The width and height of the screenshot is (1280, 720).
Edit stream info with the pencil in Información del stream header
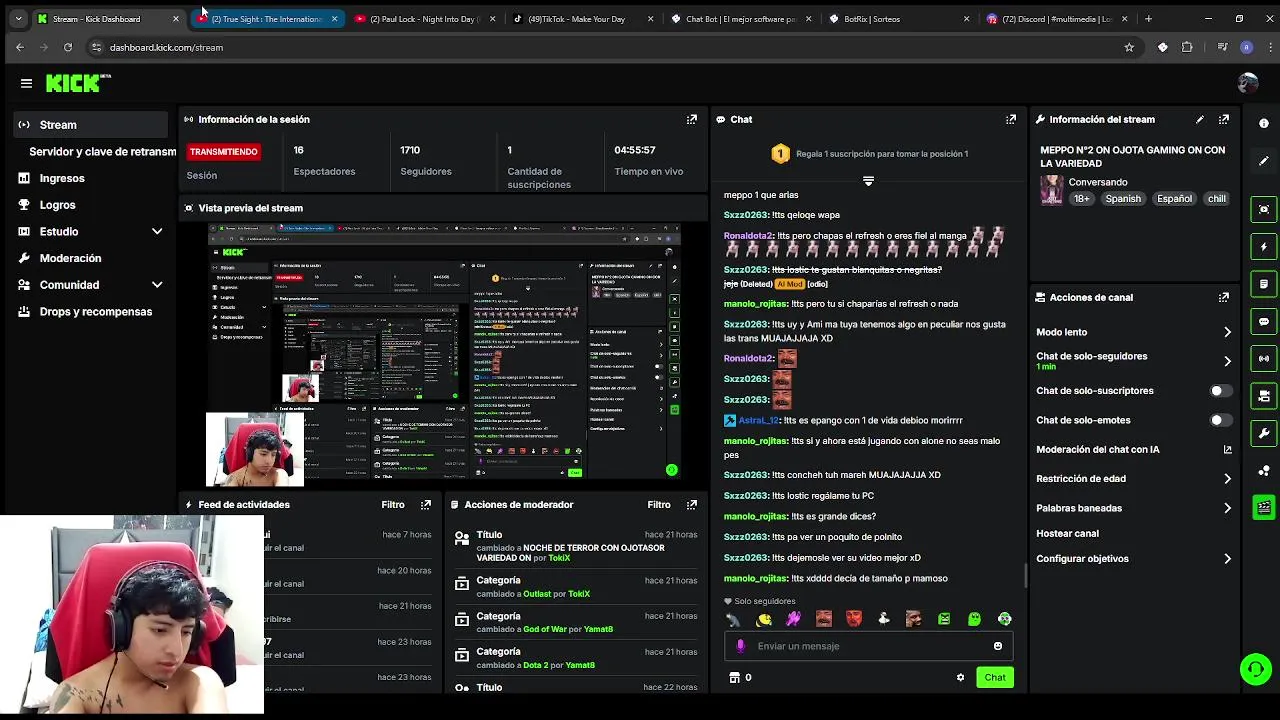point(1200,119)
